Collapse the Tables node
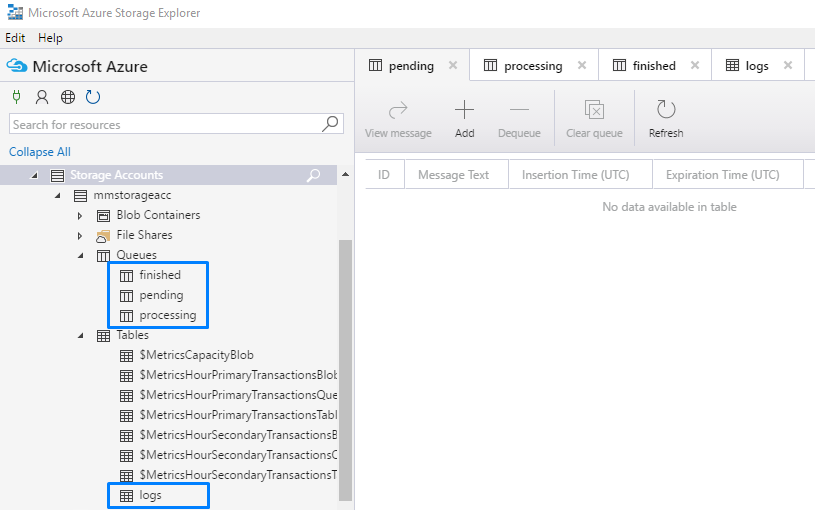 click(x=81, y=336)
